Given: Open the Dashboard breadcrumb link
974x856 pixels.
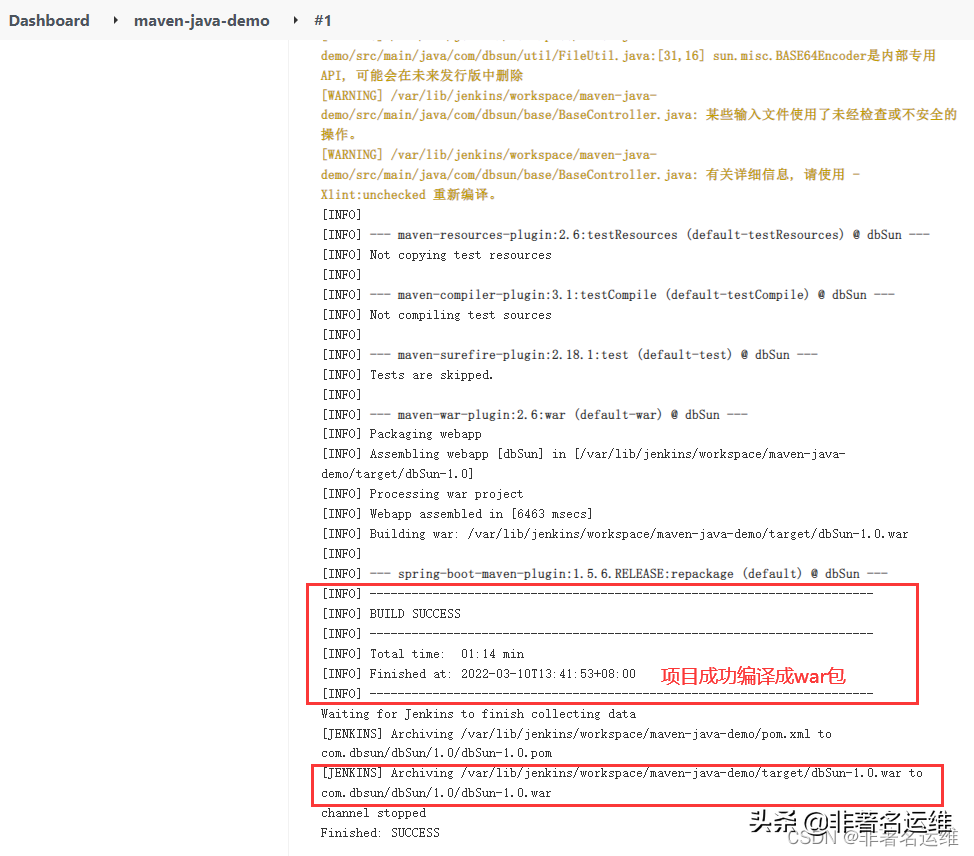Looking at the screenshot, I should [48, 20].
